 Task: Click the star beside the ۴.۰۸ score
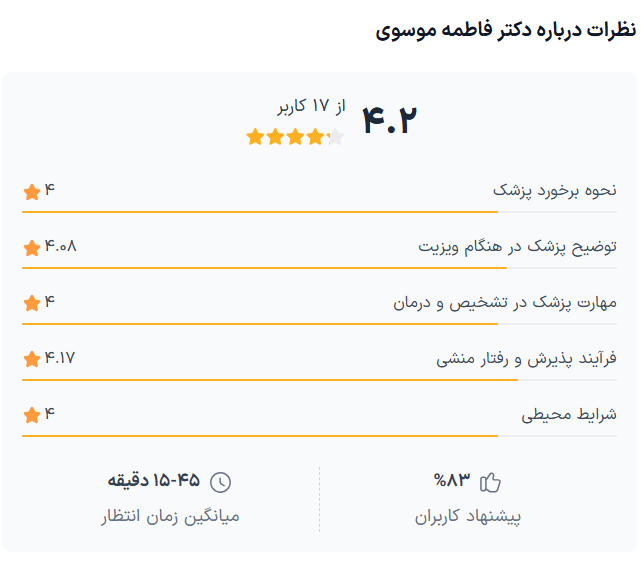[x=32, y=247]
